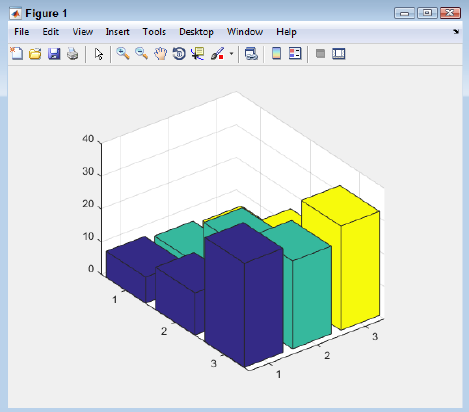Open the Window menu

[245, 32]
